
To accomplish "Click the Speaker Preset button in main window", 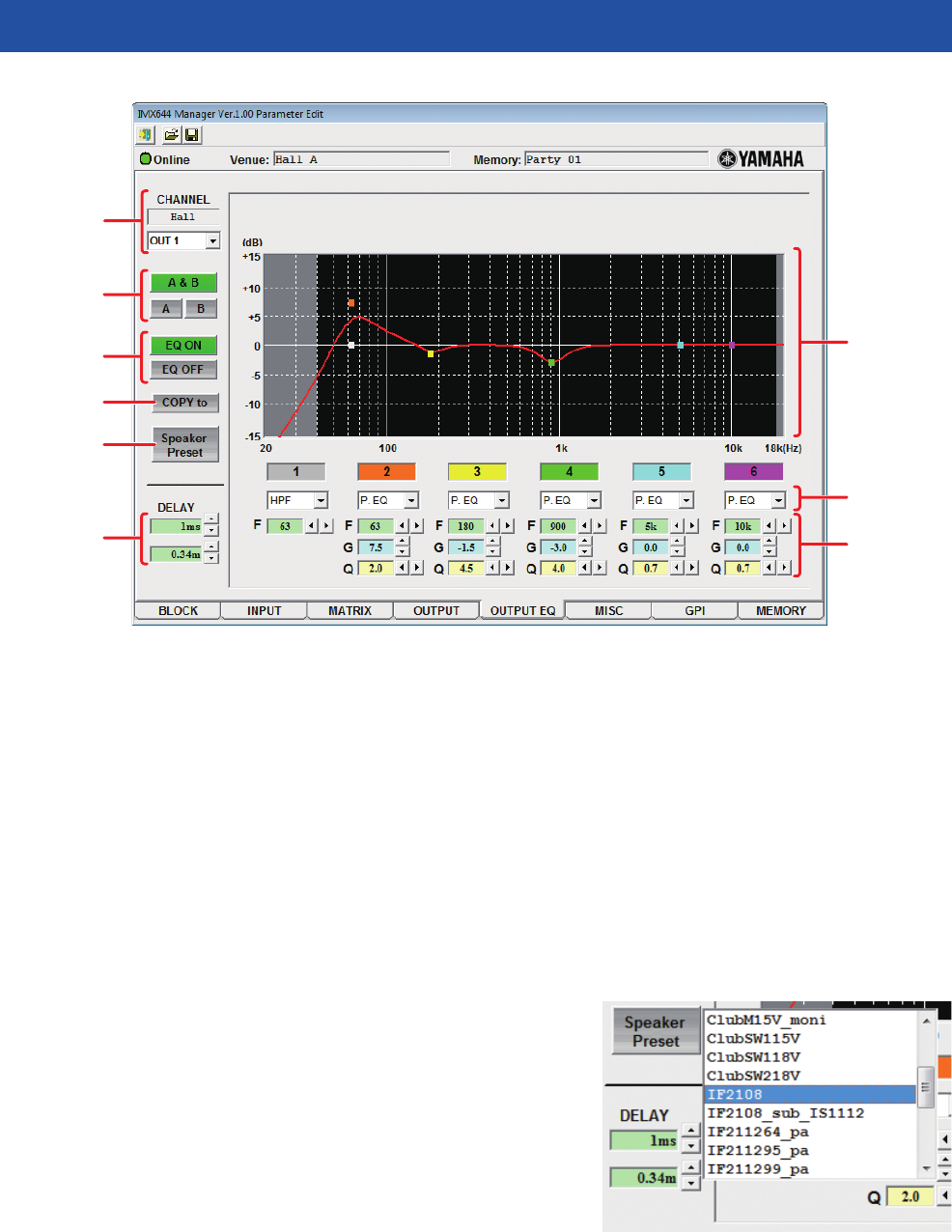I will pyautogui.click(x=184, y=445).
